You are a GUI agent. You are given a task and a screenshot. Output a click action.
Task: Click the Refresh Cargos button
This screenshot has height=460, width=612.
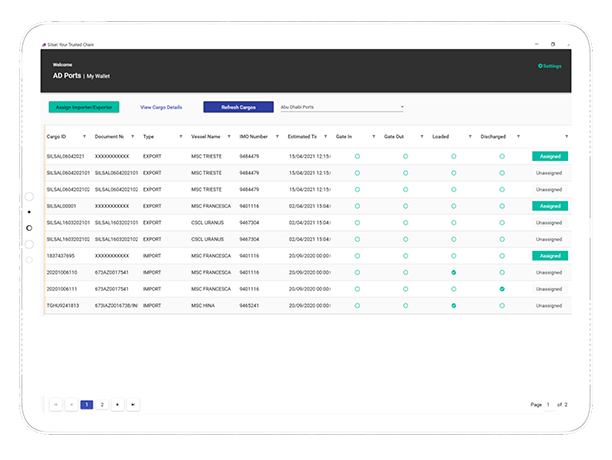click(238, 106)
